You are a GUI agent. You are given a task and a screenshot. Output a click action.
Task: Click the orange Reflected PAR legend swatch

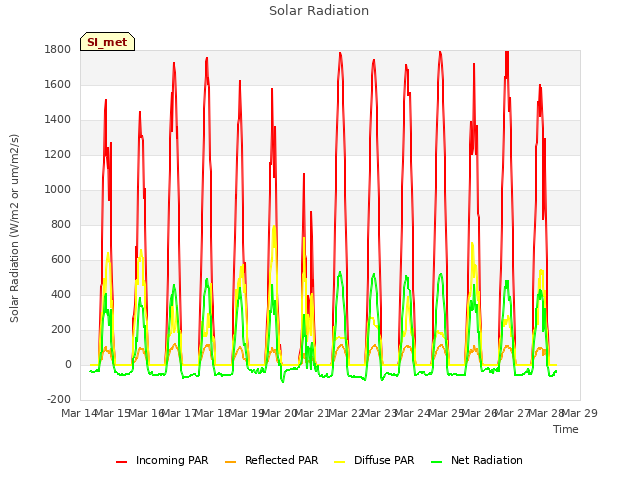coord(231,461)
